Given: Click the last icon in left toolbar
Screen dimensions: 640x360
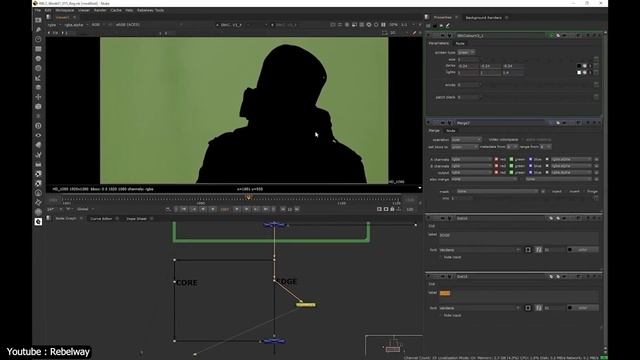Looking at the screenshot, I should pos(38,222).
